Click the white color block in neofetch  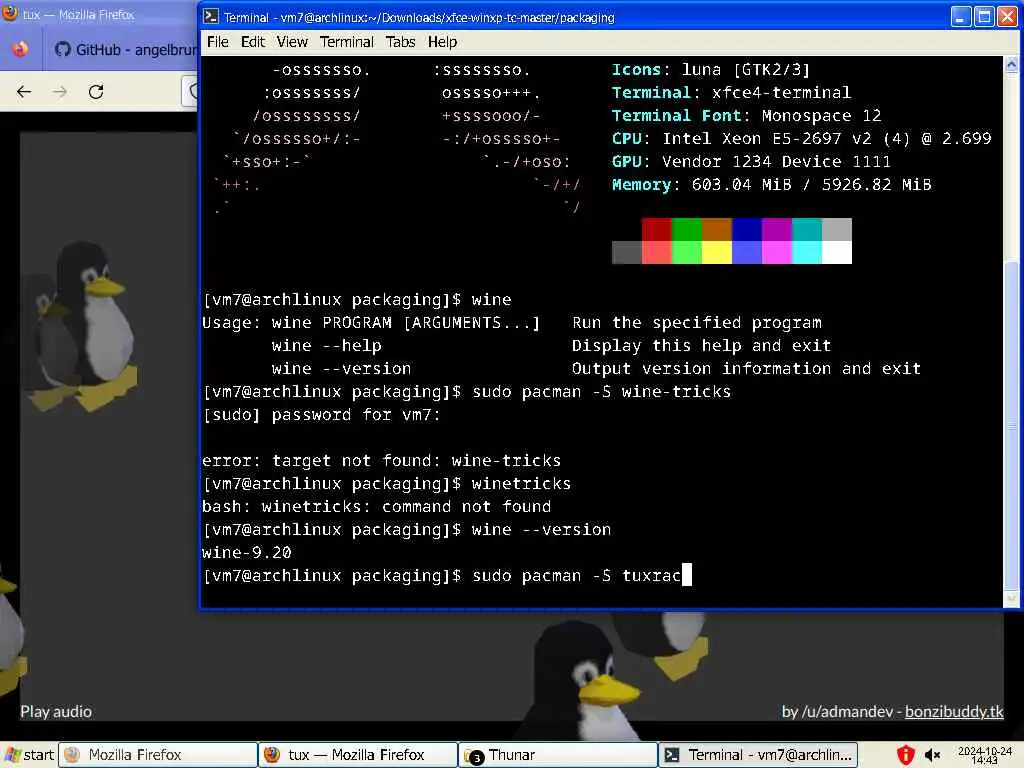(x=837, y=253)
